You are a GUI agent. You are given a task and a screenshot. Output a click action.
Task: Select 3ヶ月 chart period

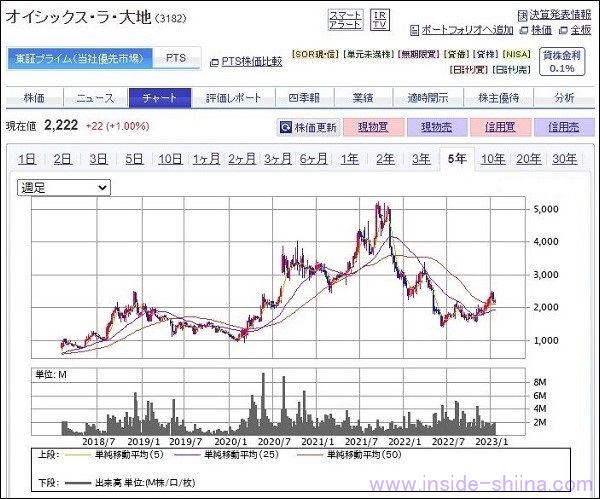278,159
